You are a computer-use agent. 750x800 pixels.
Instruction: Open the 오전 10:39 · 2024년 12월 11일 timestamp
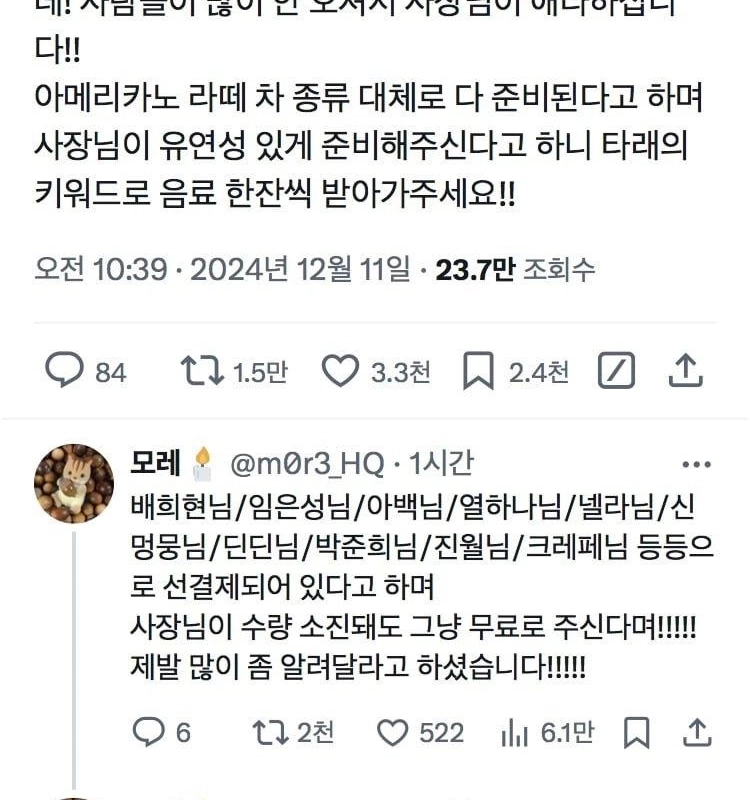tap(222, 268)
